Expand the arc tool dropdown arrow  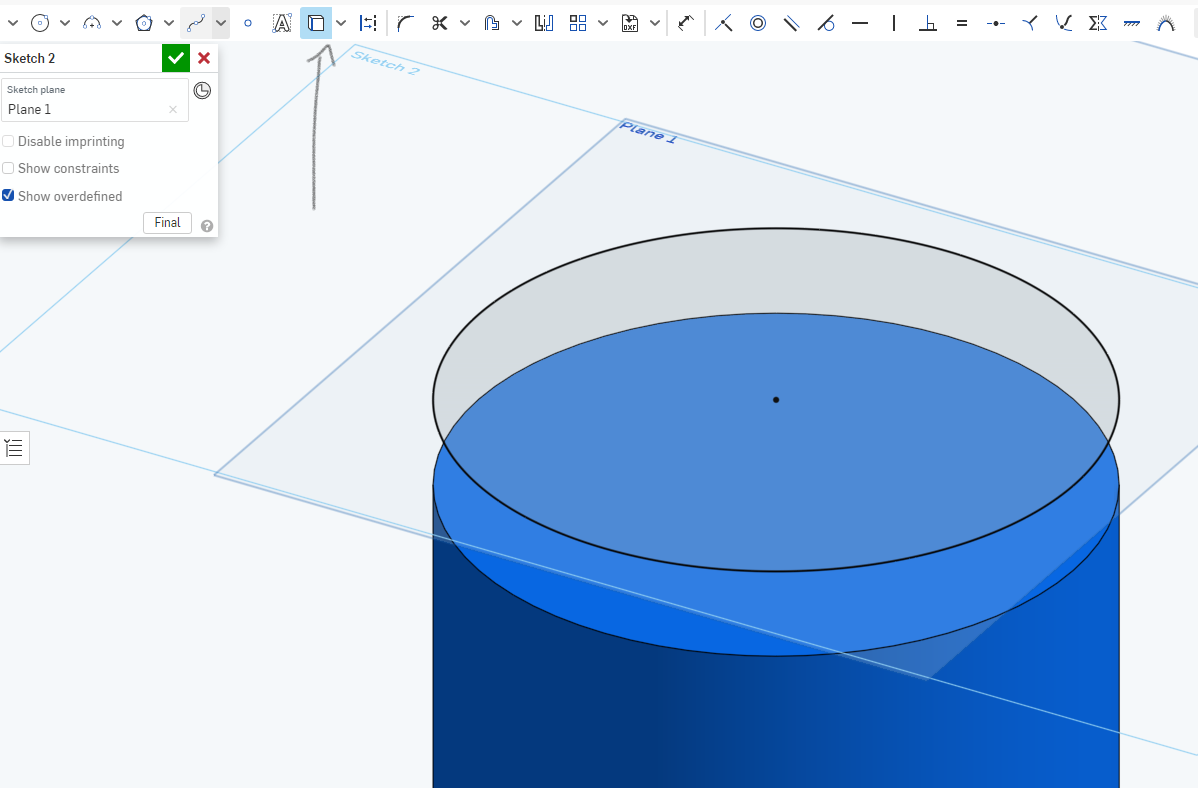117,24
